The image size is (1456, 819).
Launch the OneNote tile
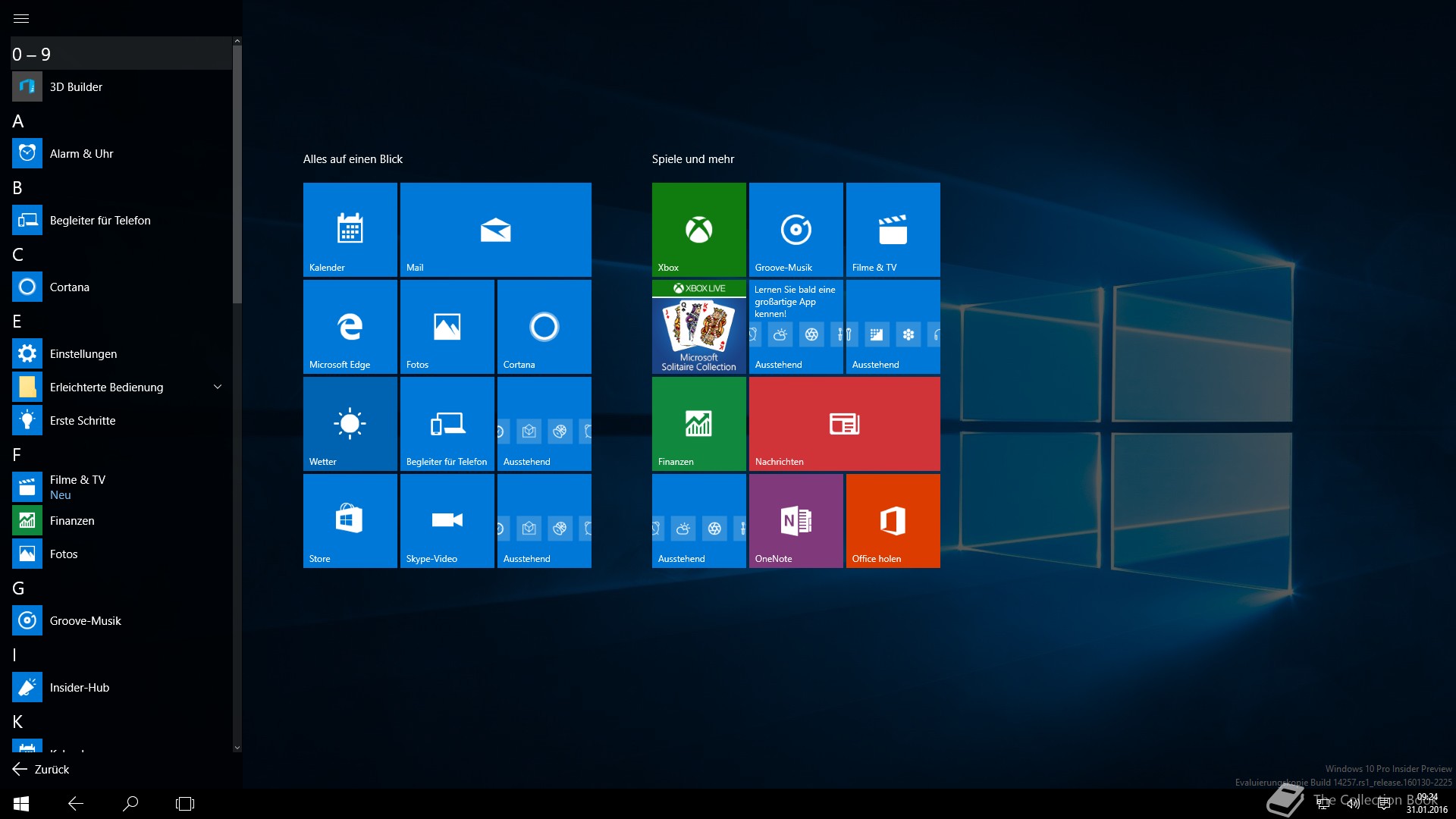[796, 521]
